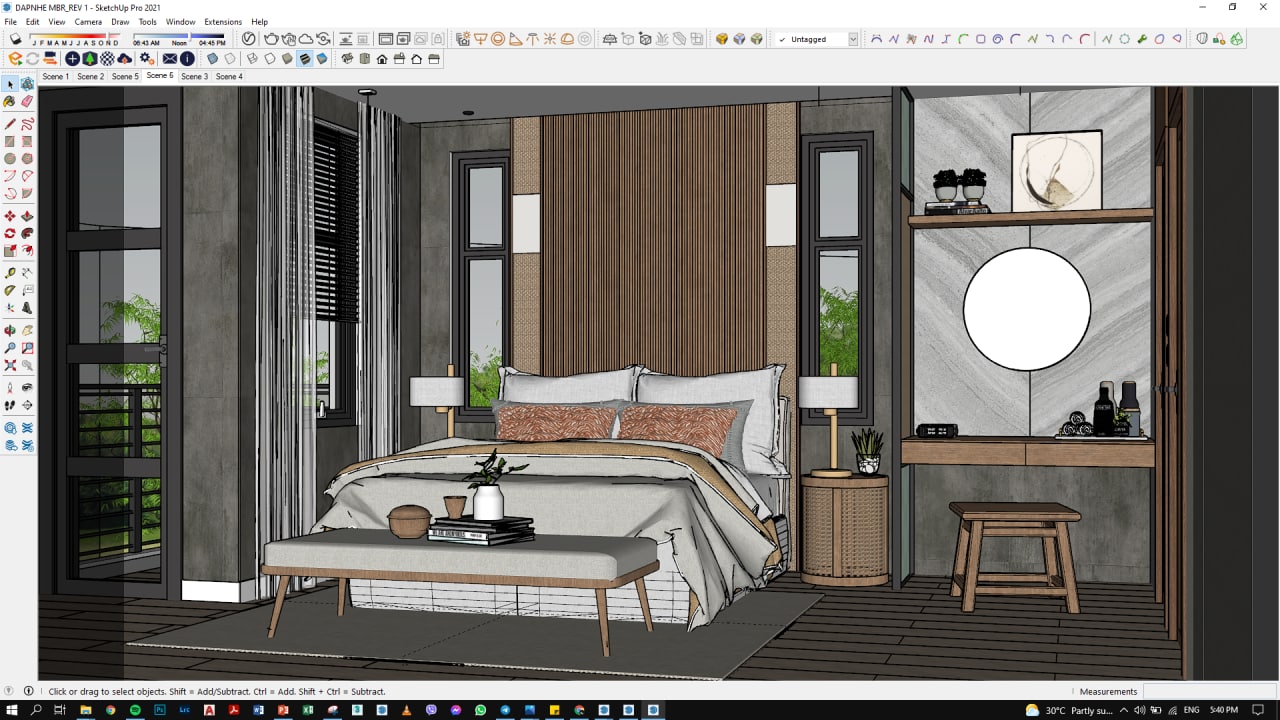Open the Windows Start menu
This screenshot has width=1280, height=720.
coord(12,711)
